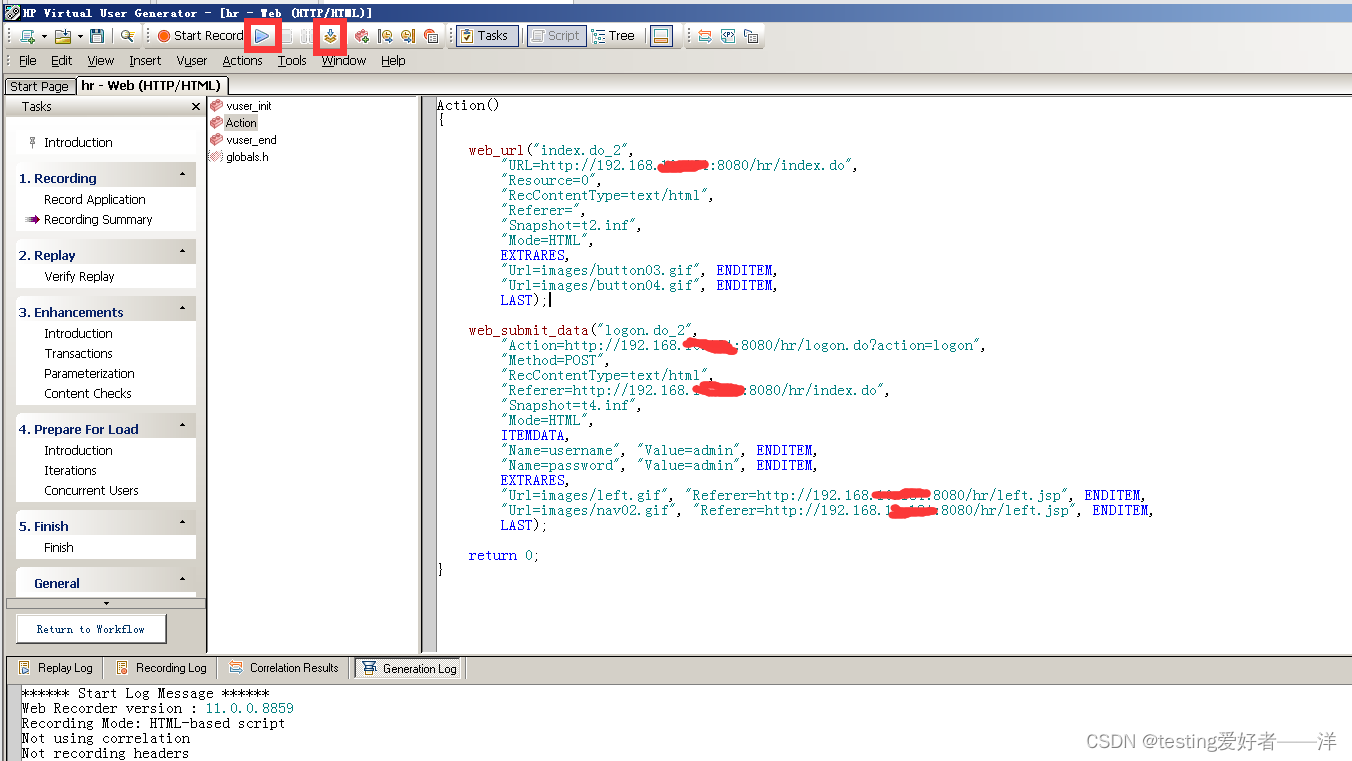Open Recording Summary task
The height and width of the screenshot is (761, 1352).
coord(98,220)
